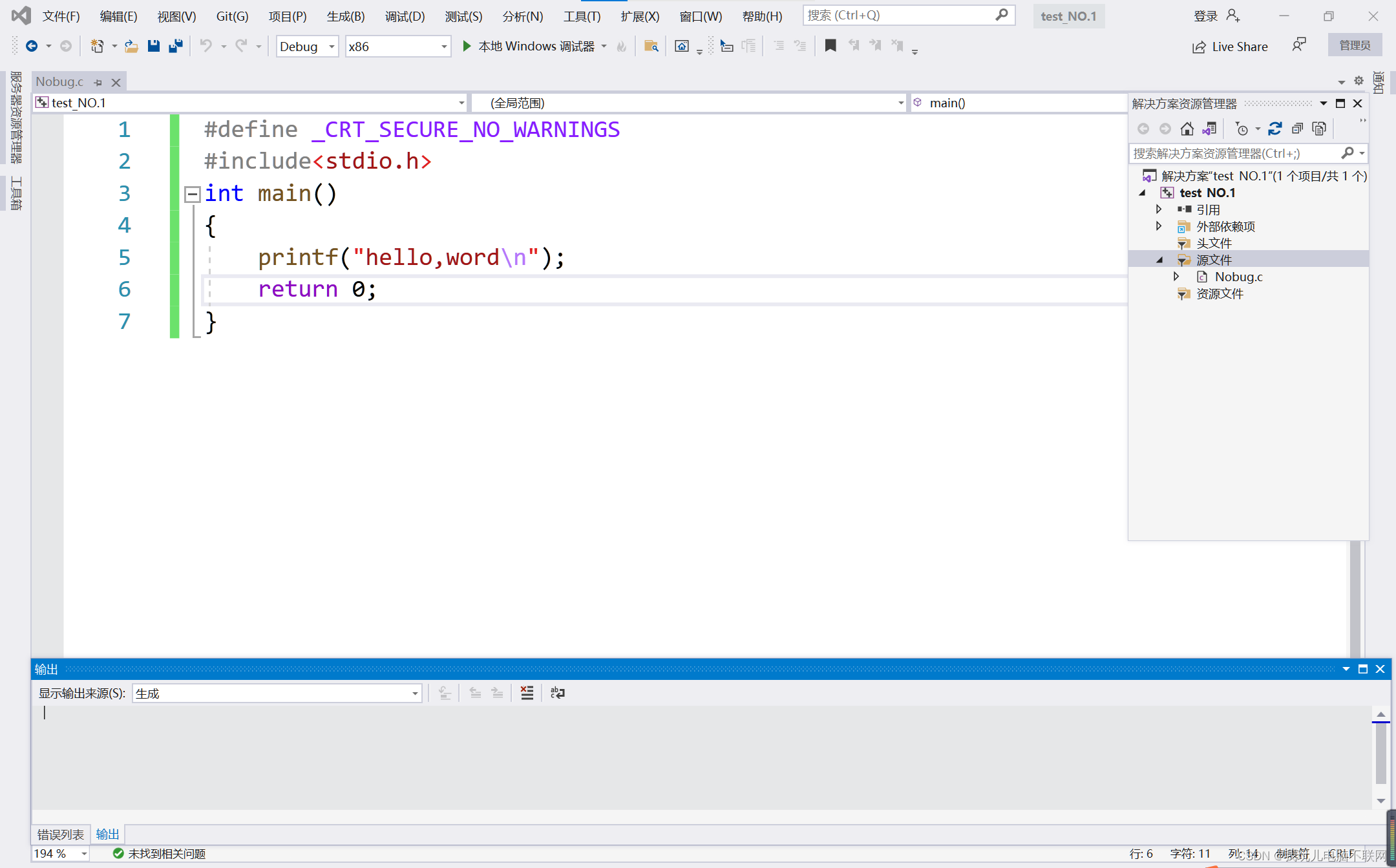Toggle Show All Files in Solution Explorer
The image size is (1396, 868).
click(x=1319, y=129)
